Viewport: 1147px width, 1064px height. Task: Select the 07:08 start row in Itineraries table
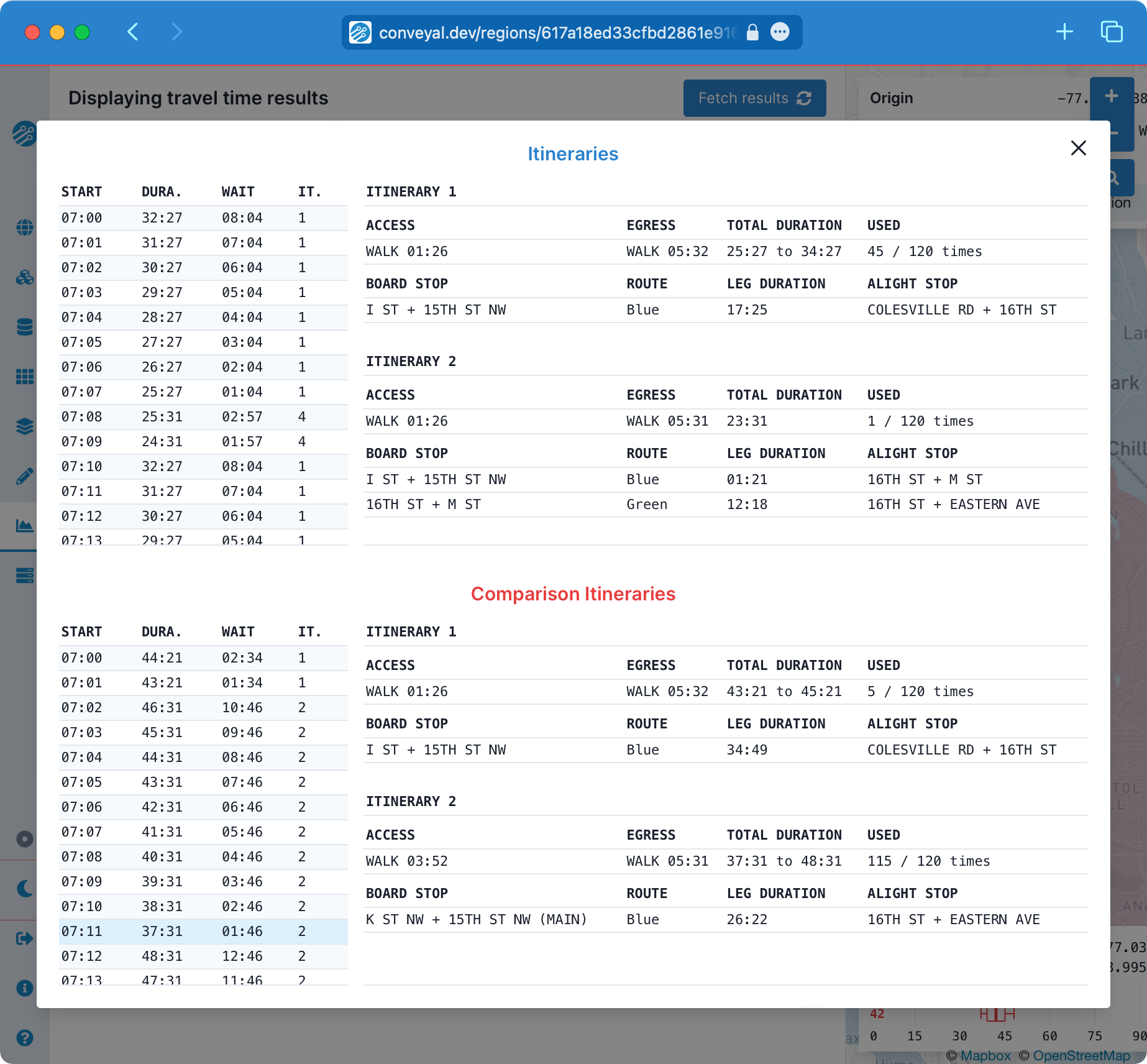[203, 416]
